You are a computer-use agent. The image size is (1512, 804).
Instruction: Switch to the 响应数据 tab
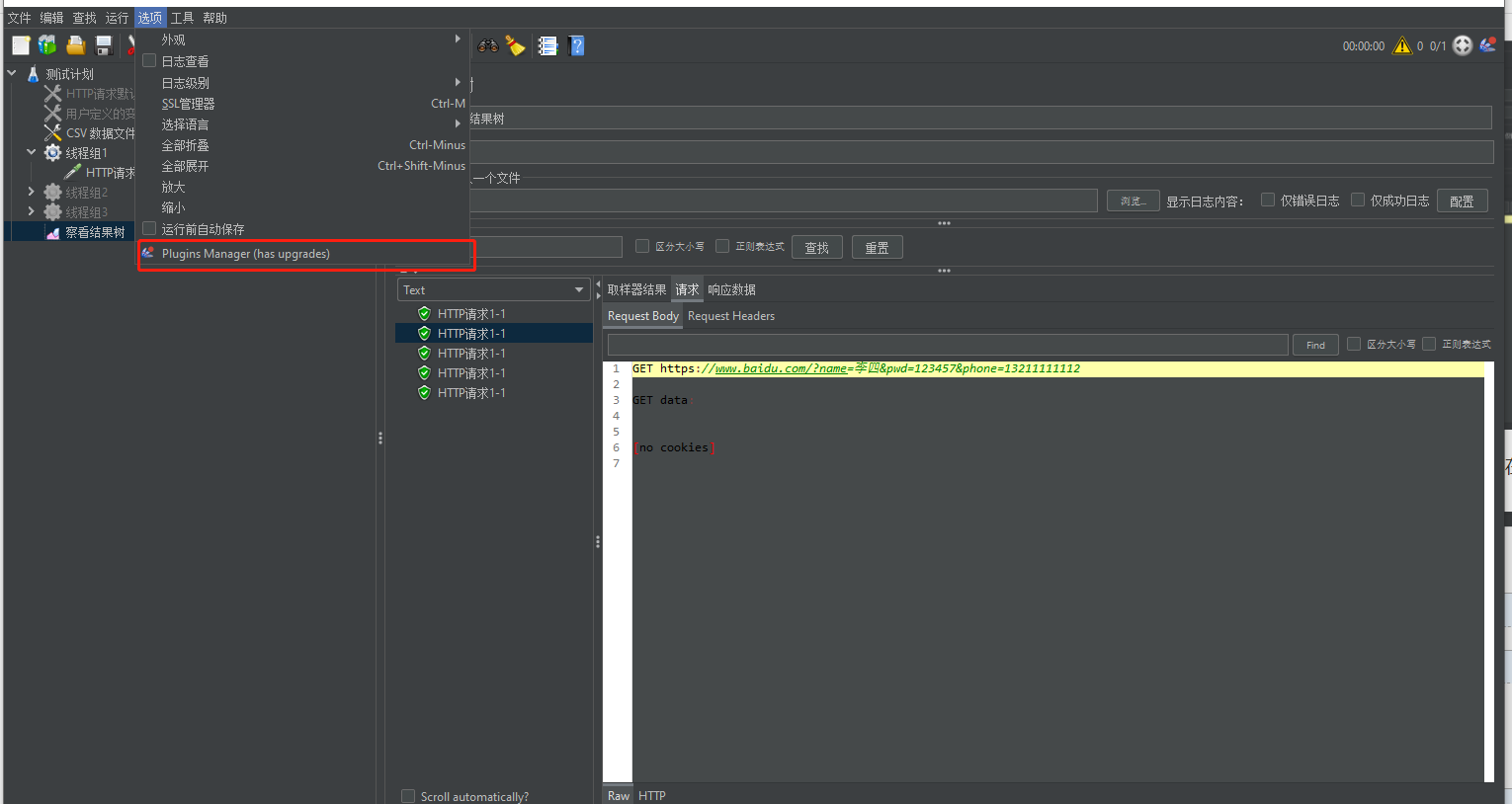(x=731, y=290)
